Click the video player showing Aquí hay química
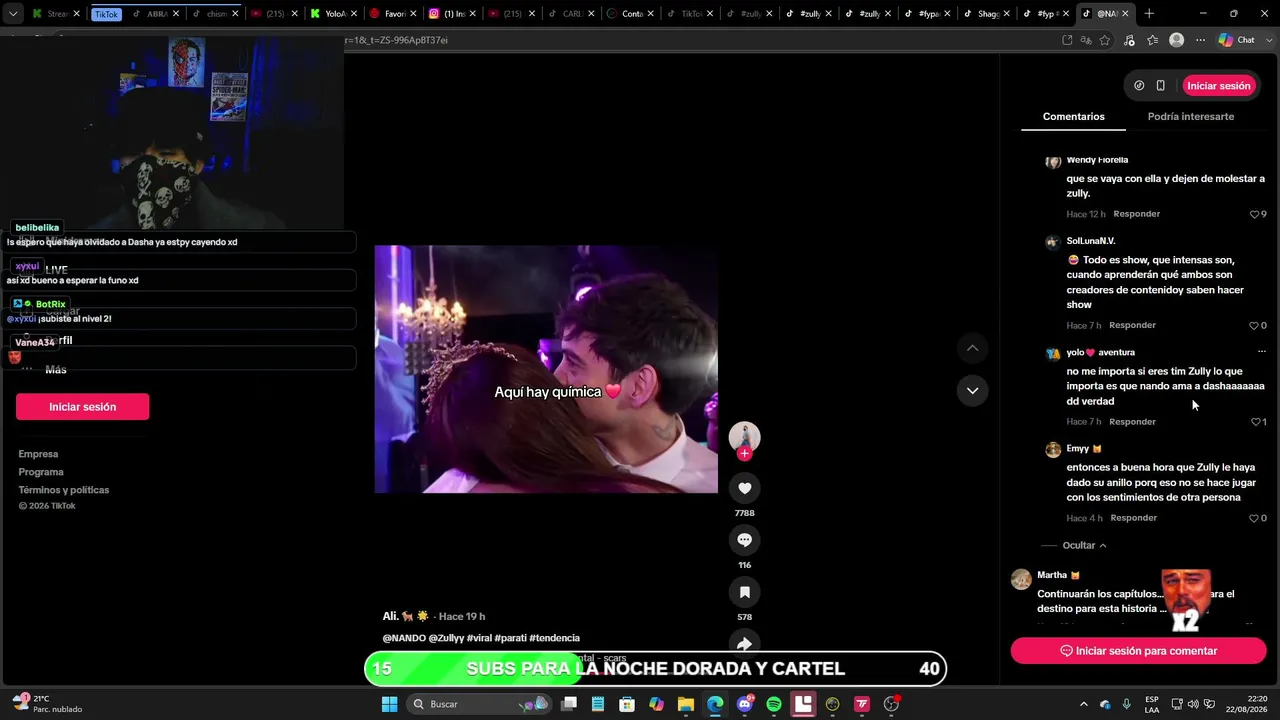Viewport: 1280px width, 720px height. pos(546,369)
